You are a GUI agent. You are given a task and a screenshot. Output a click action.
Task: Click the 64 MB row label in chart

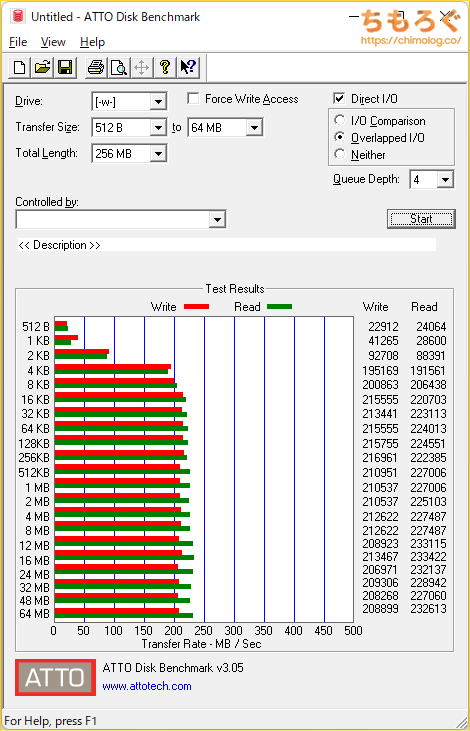35,614
